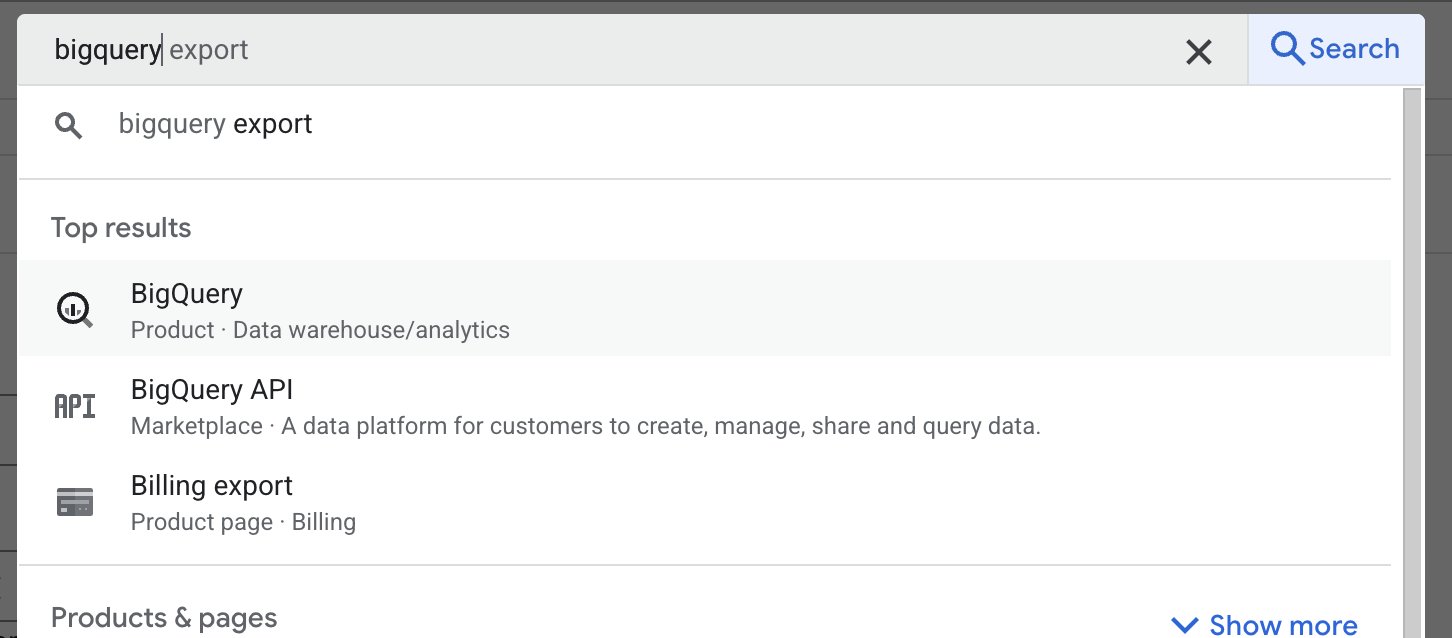
Task: Click the "Product page · Billing" subtitle
Action: pyautogui.click(x=243, y=522)
